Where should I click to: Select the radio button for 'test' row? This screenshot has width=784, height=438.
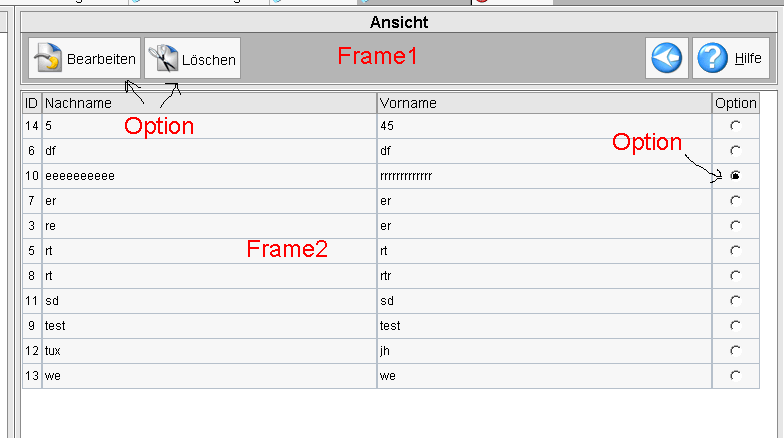pyautogui.click(x=736, y=326)
